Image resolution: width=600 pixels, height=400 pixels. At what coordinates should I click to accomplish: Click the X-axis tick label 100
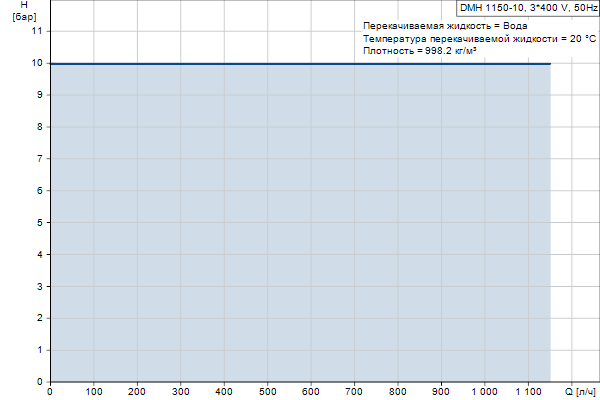tap(94, 391)
